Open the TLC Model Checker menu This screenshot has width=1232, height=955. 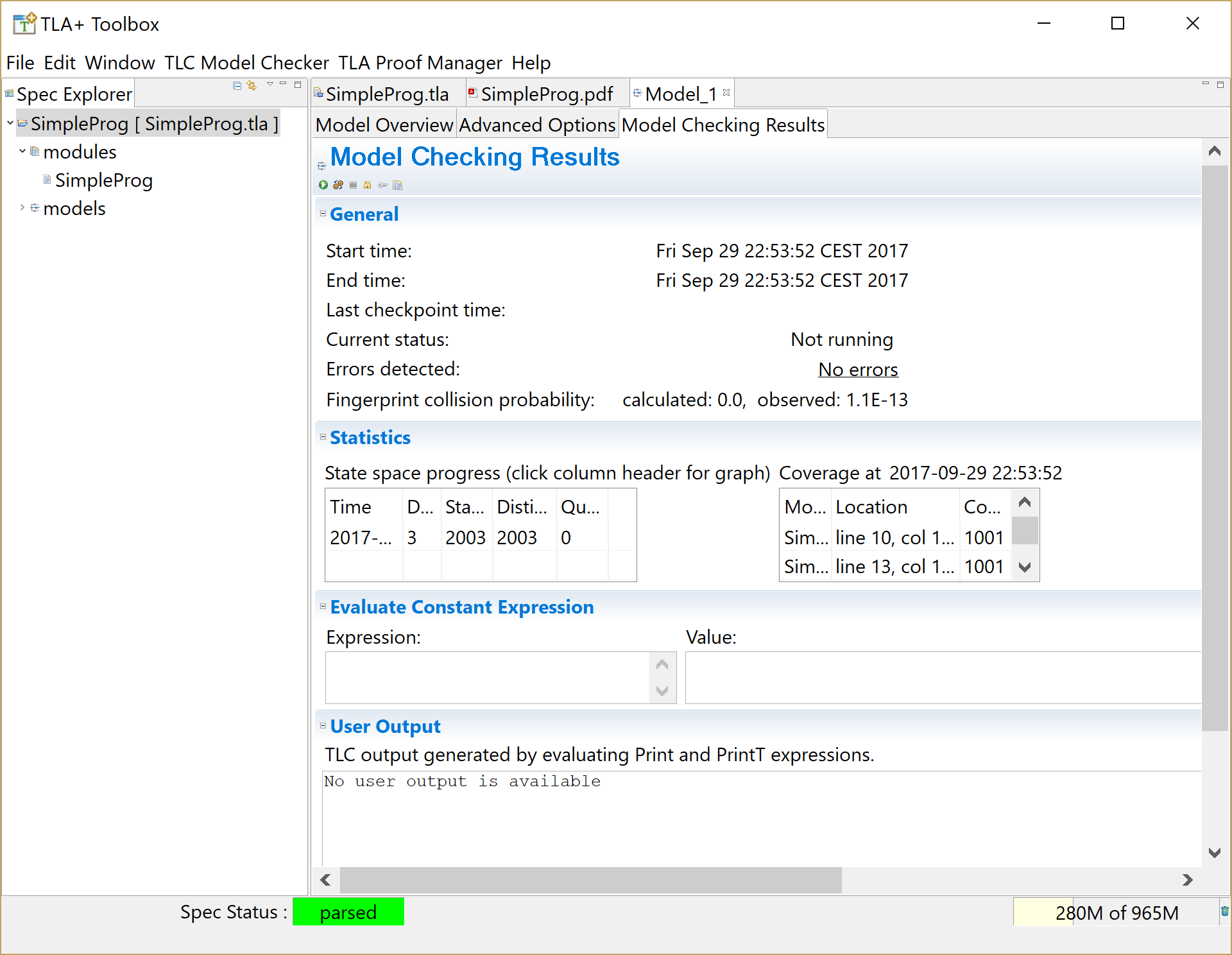coord(246,62)
